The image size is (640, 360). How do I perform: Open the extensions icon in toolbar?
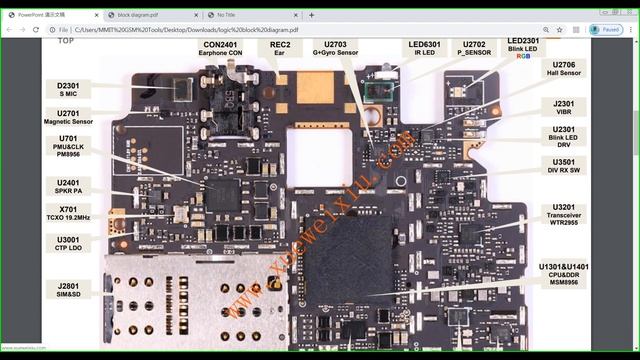(x=576, y=30)
